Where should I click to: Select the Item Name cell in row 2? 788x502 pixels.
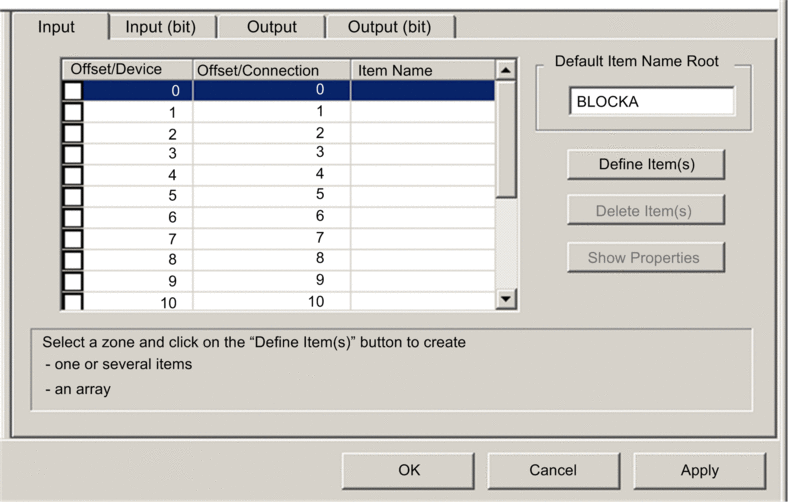(423, 133)
